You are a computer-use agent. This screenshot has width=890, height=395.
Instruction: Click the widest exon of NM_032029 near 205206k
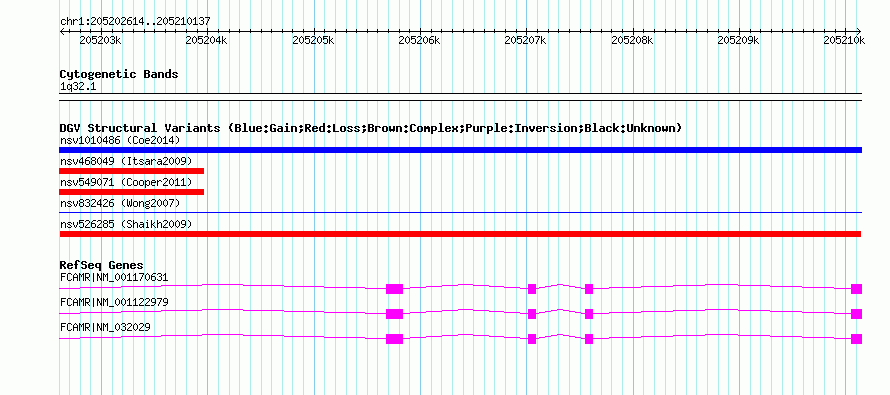[394, 339]
